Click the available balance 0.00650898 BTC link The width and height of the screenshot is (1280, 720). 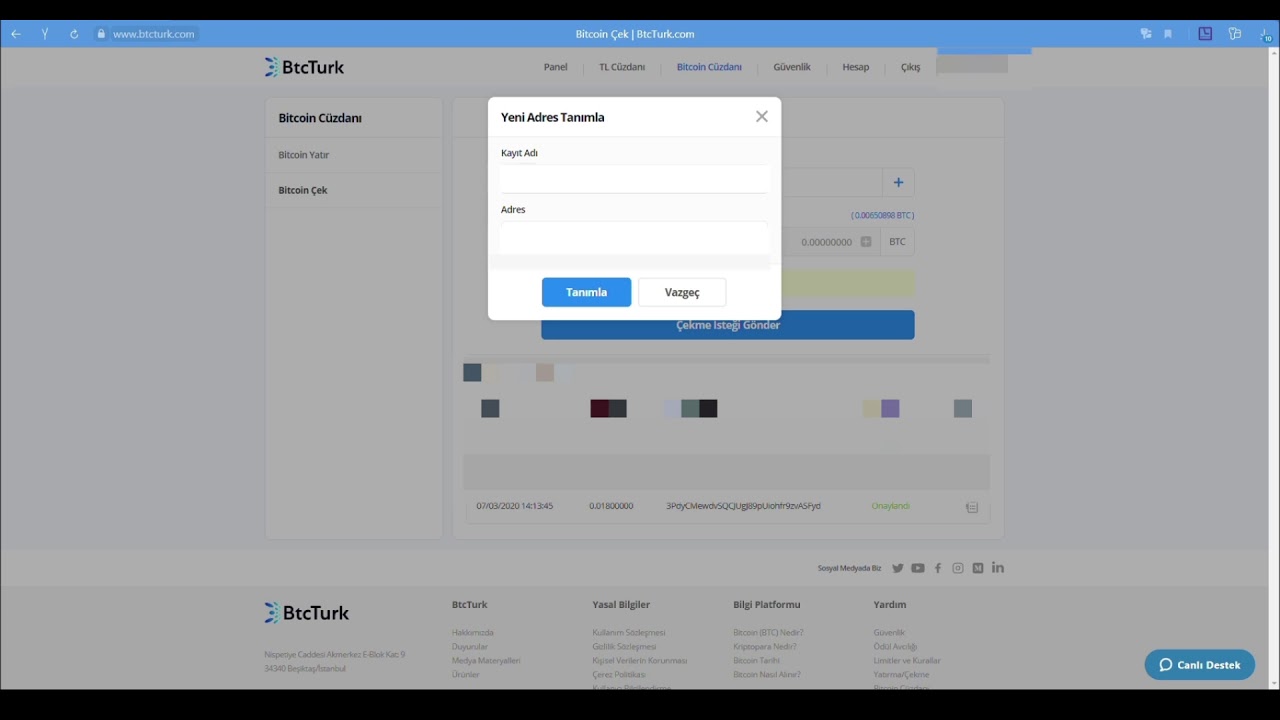(x=883, y=215)
